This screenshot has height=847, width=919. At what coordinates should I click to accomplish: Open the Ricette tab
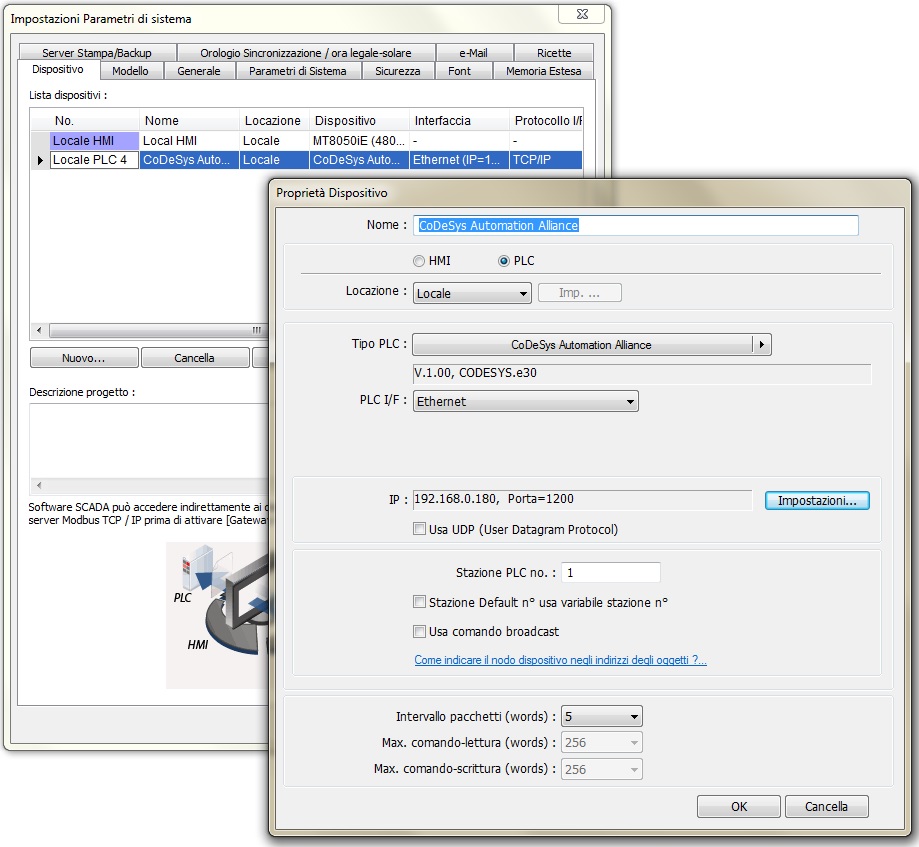coord(554,53)
